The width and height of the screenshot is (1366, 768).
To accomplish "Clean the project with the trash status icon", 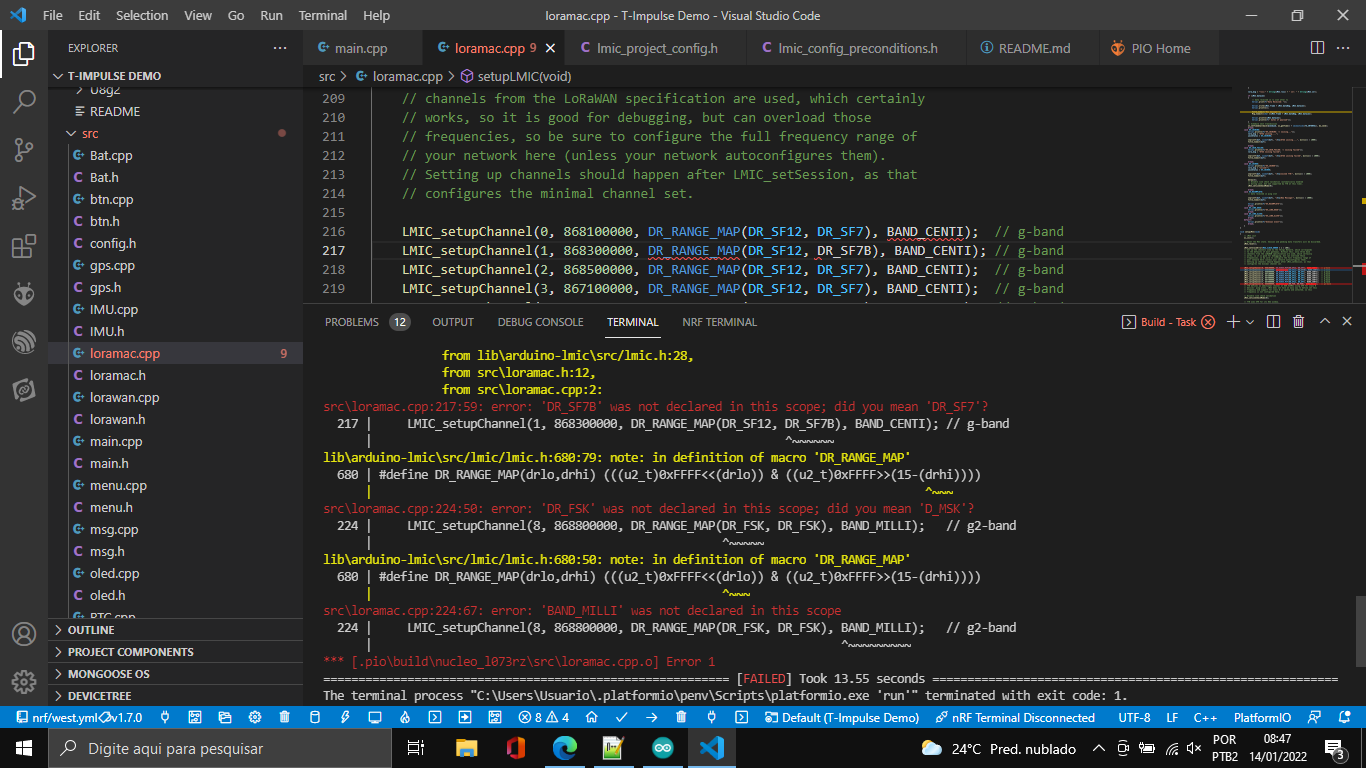I will click(x=680, y=717).
